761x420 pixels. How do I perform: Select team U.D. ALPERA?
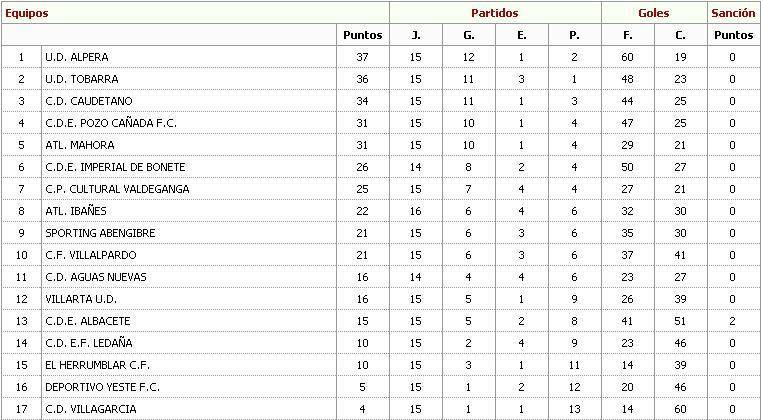[77, 57]
